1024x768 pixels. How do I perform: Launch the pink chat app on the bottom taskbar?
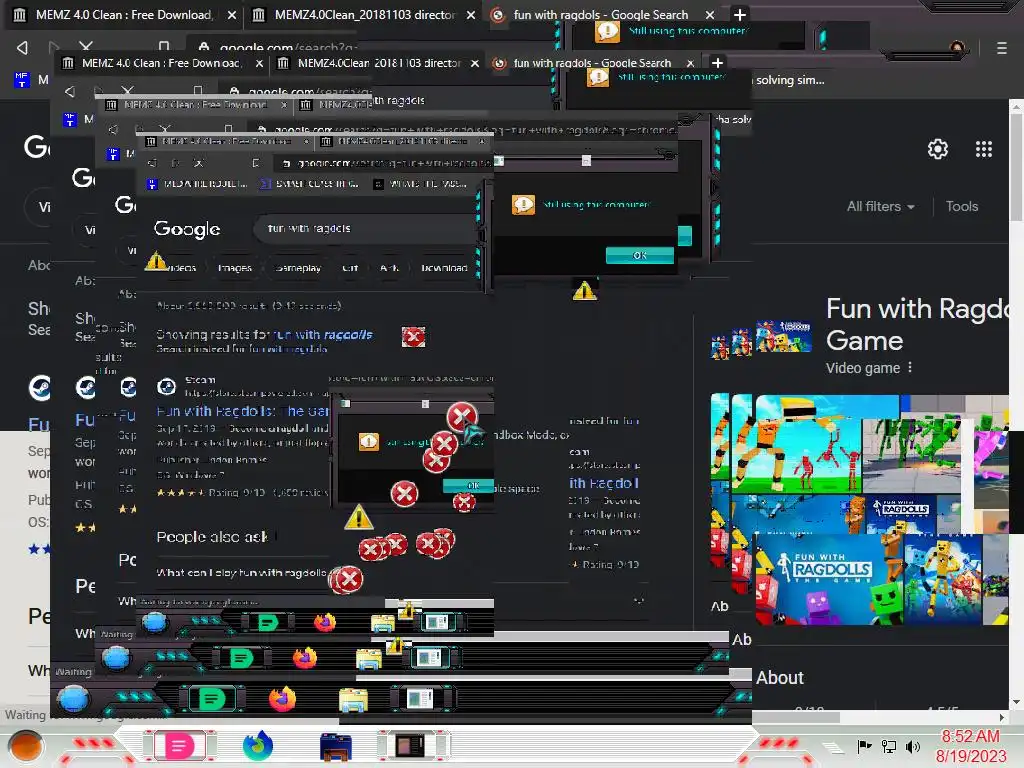[x=179, y=746]
